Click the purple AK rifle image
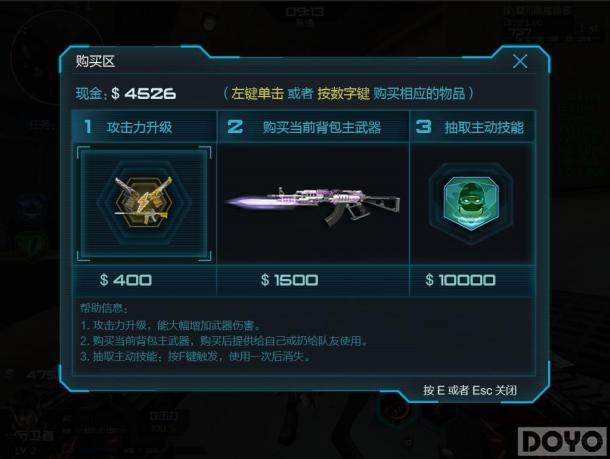Image resolution: width=610 pixels, height=459 pixels. coord(313,206)
